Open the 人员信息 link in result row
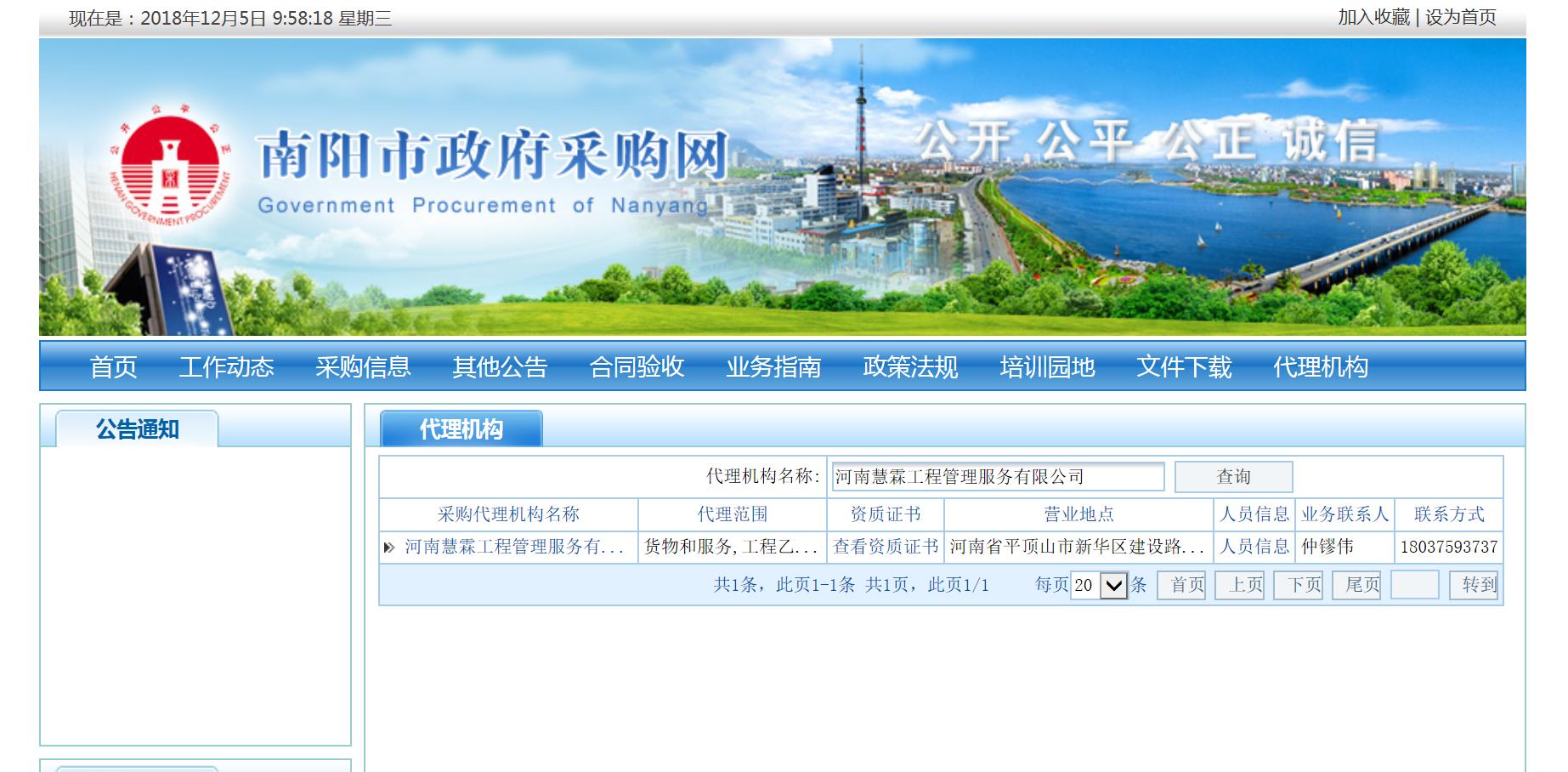Viewport: 1568px width, 772px height. (x=1254, y=547)
